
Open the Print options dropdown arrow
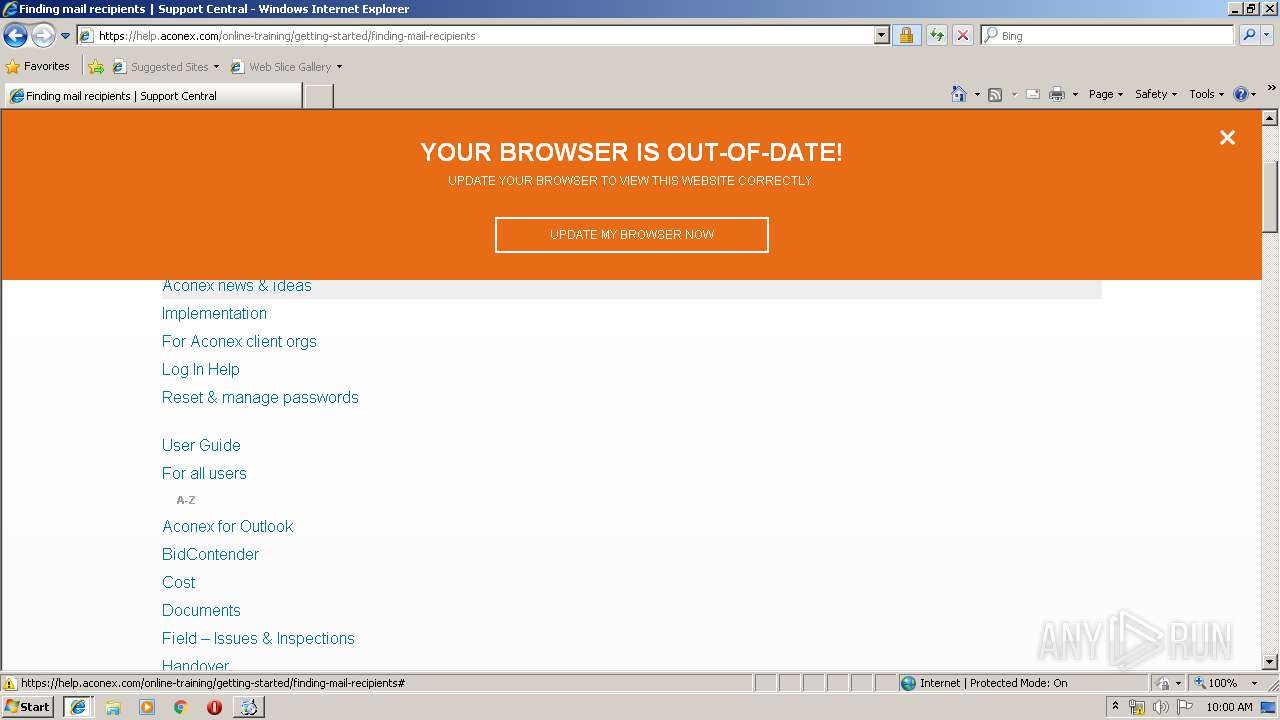(1075, 94)
